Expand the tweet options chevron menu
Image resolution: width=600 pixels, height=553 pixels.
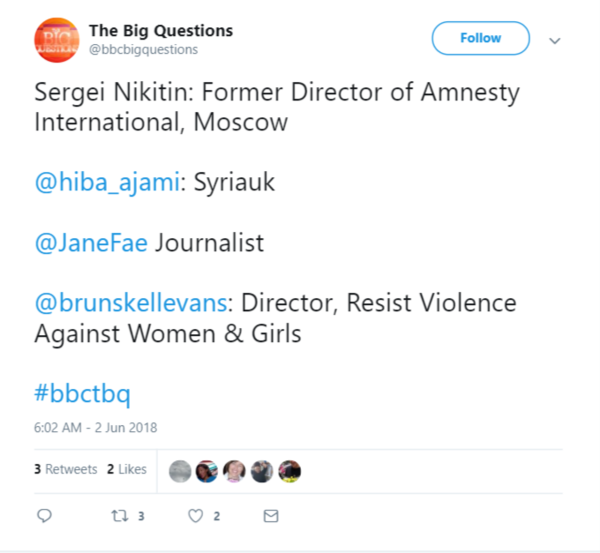[555, 41]
